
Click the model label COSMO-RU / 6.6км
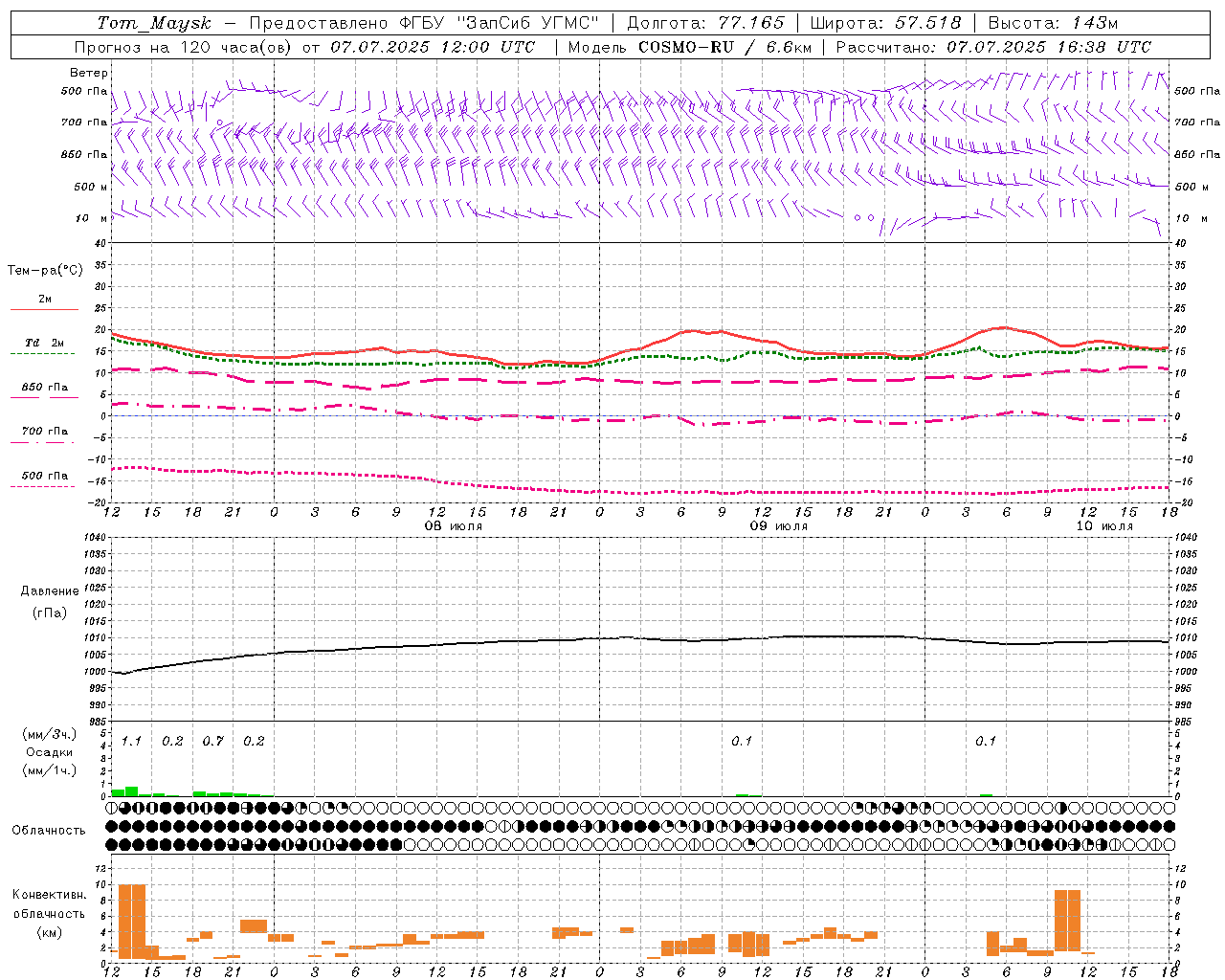pyautogui.click(x=725, y=47)
